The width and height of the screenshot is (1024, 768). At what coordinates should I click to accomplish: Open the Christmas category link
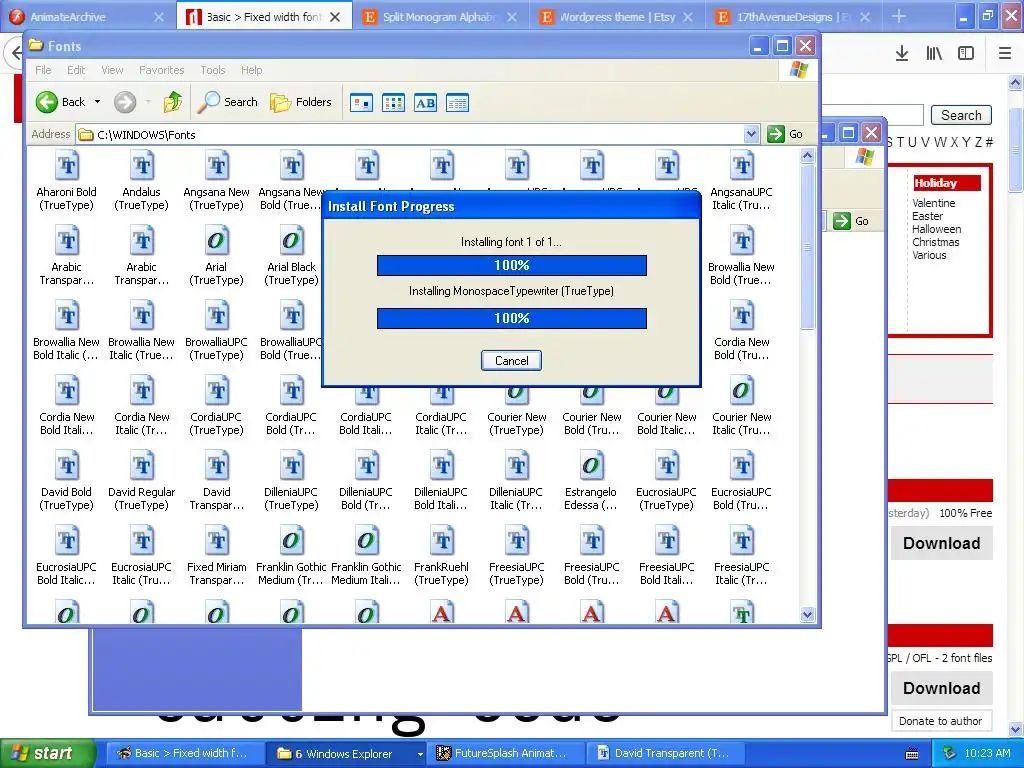pos(935,242)
